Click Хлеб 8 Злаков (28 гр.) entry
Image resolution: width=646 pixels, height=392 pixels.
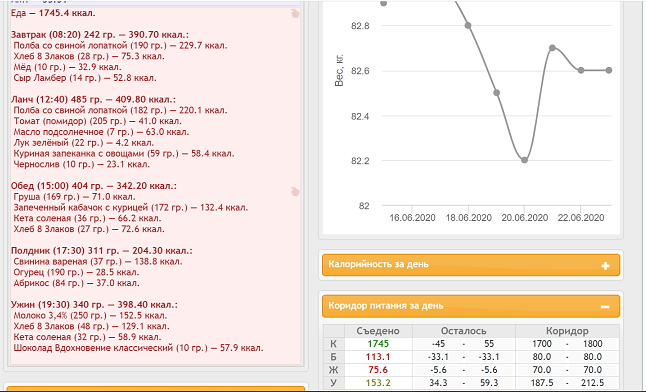tap(89, 56)
